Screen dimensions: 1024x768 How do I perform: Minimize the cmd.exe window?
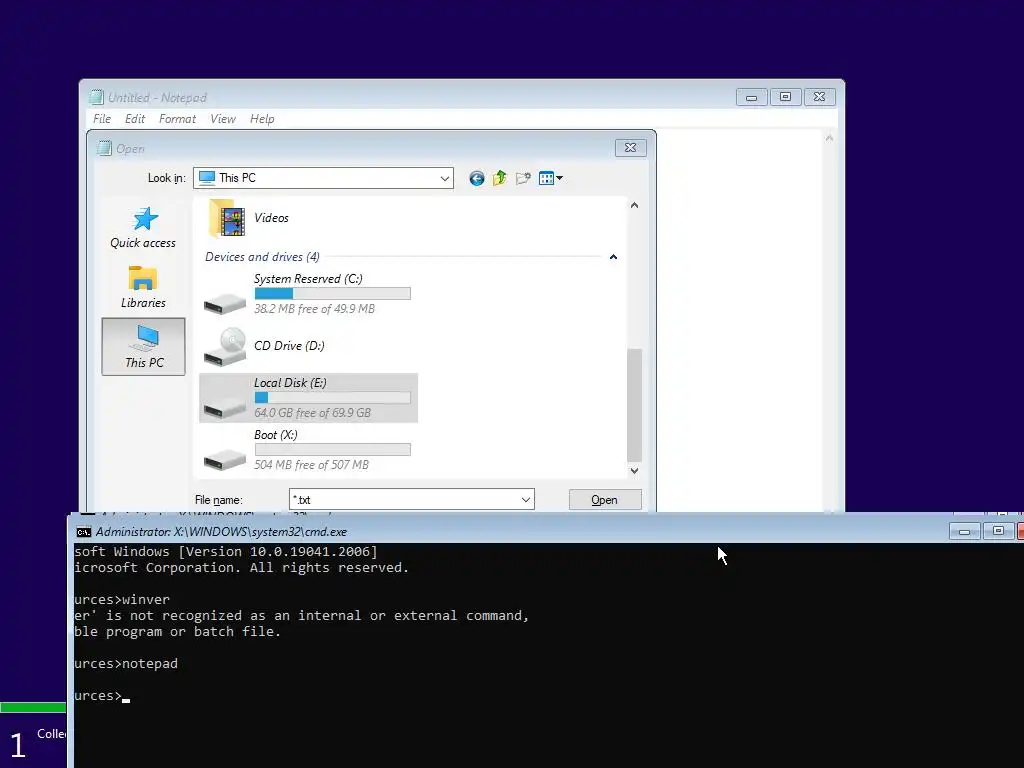(965, 531)
